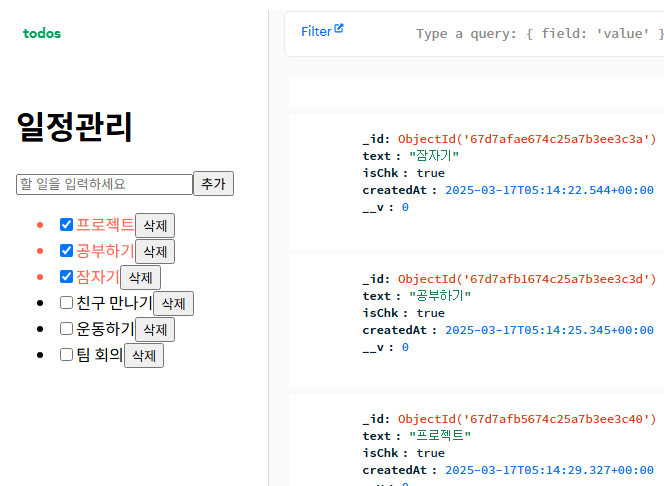Click isChk true in 공부하기 document
This screenshot has width=664, height=486.
coord(430,313)
